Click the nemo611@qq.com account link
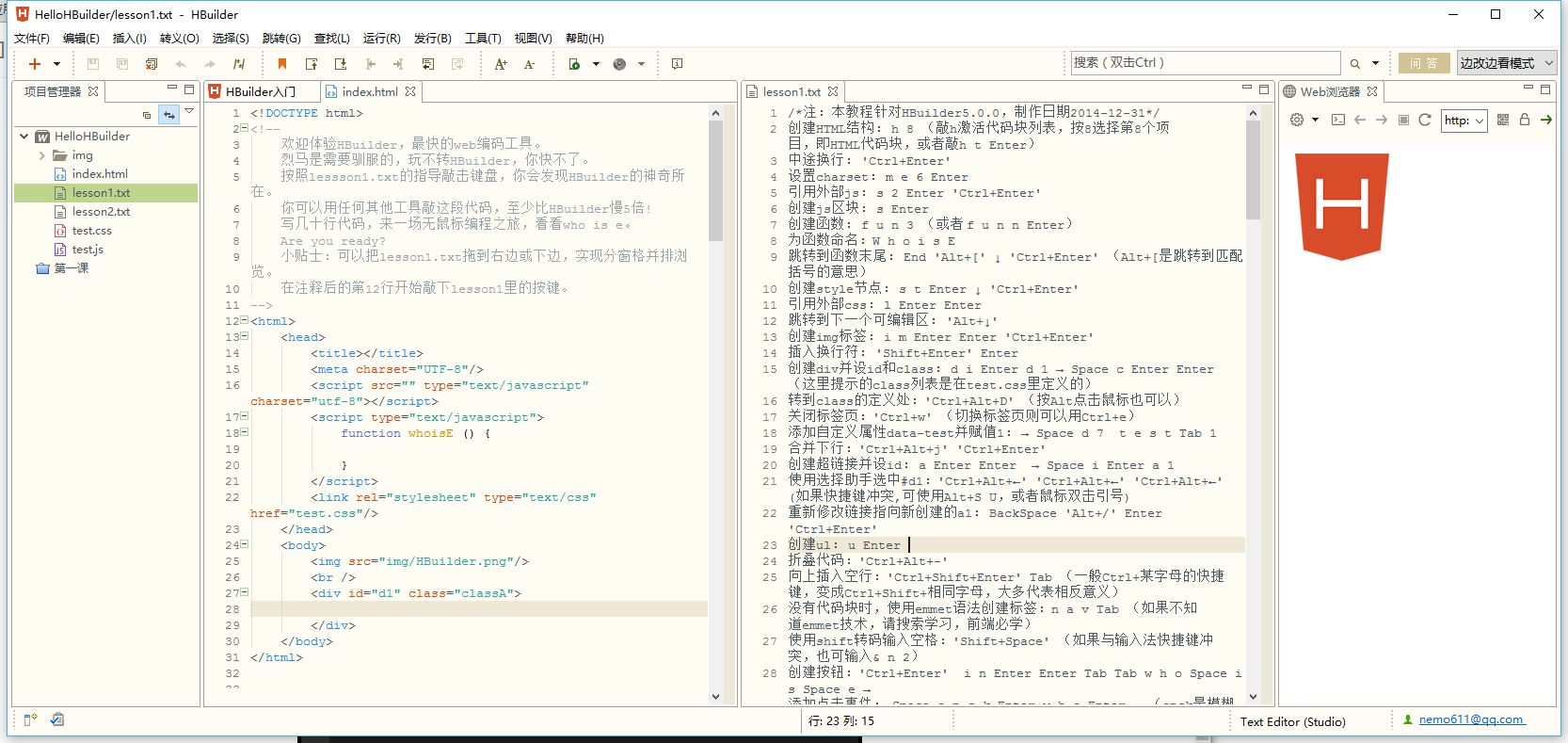Screen dimensions: 1568x743 (x=1471, y=719)
